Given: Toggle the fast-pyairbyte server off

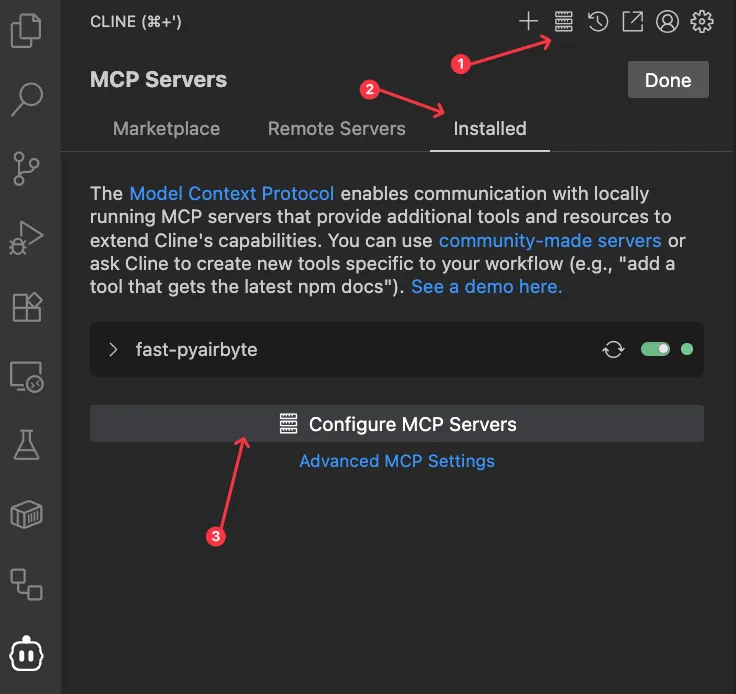Looking at the screenshot, I should (x=655, y=349).
